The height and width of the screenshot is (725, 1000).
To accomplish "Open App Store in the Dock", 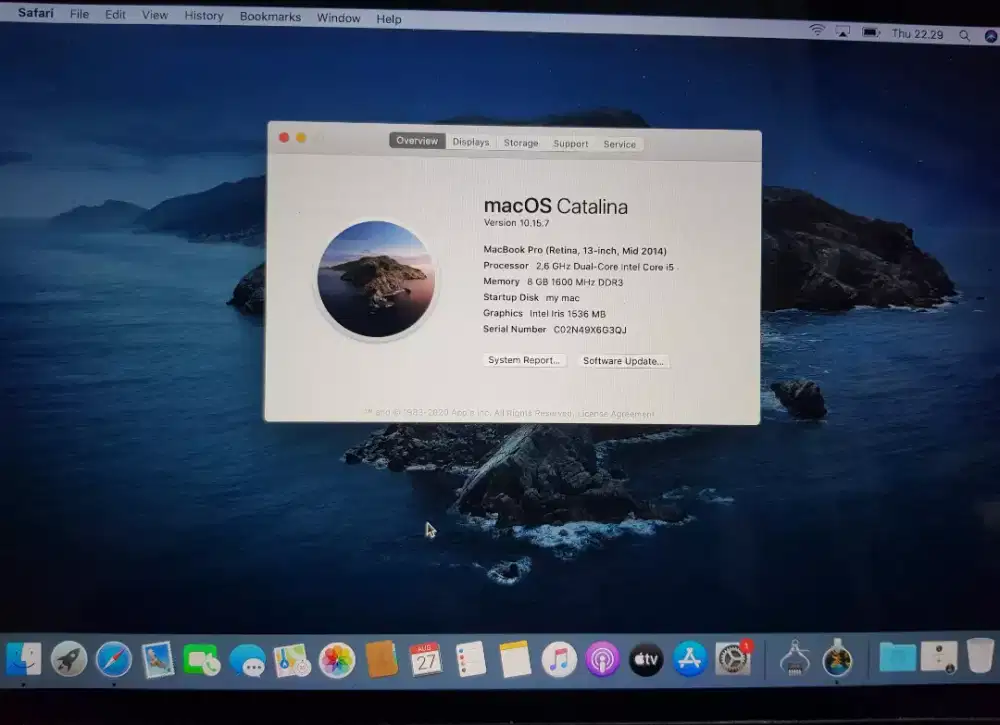I will click(x=689, y=660).
